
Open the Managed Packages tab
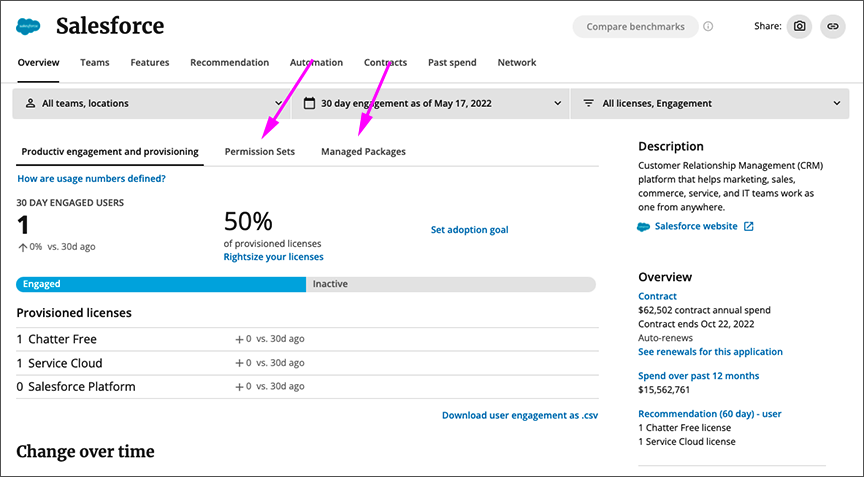pos(363,151)
